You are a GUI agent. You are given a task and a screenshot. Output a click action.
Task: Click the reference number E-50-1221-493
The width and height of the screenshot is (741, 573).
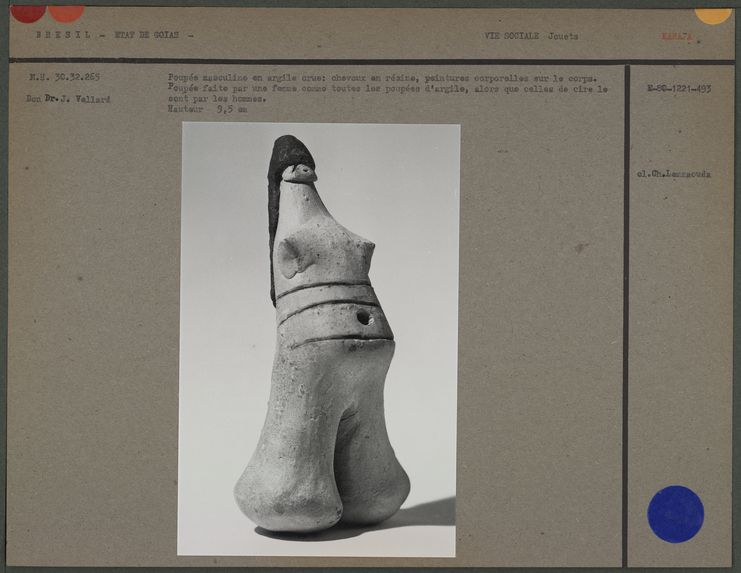679,89
